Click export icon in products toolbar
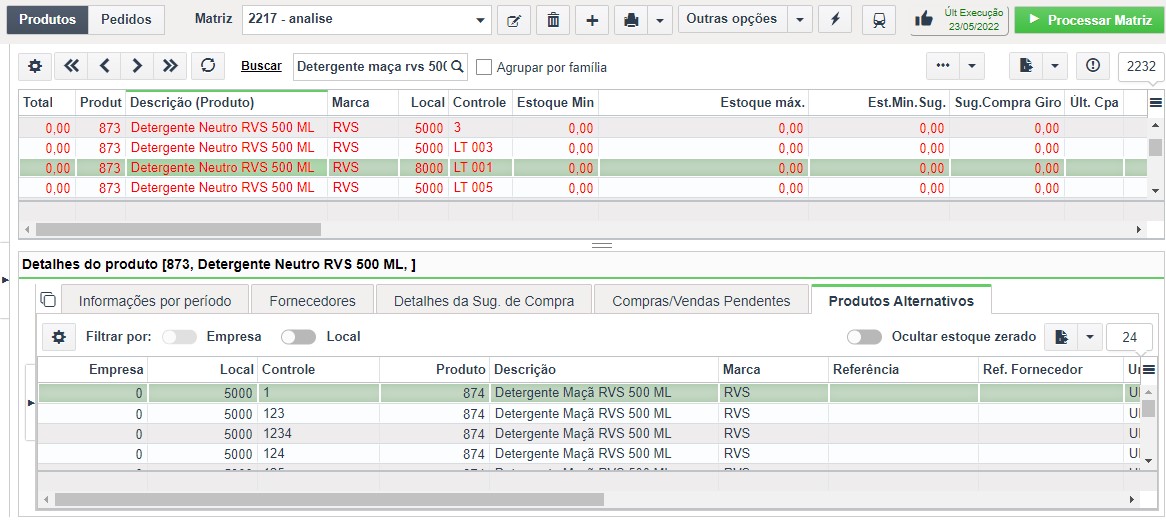The height and width of the screenshot is (523, 1166). [1026, 66]
